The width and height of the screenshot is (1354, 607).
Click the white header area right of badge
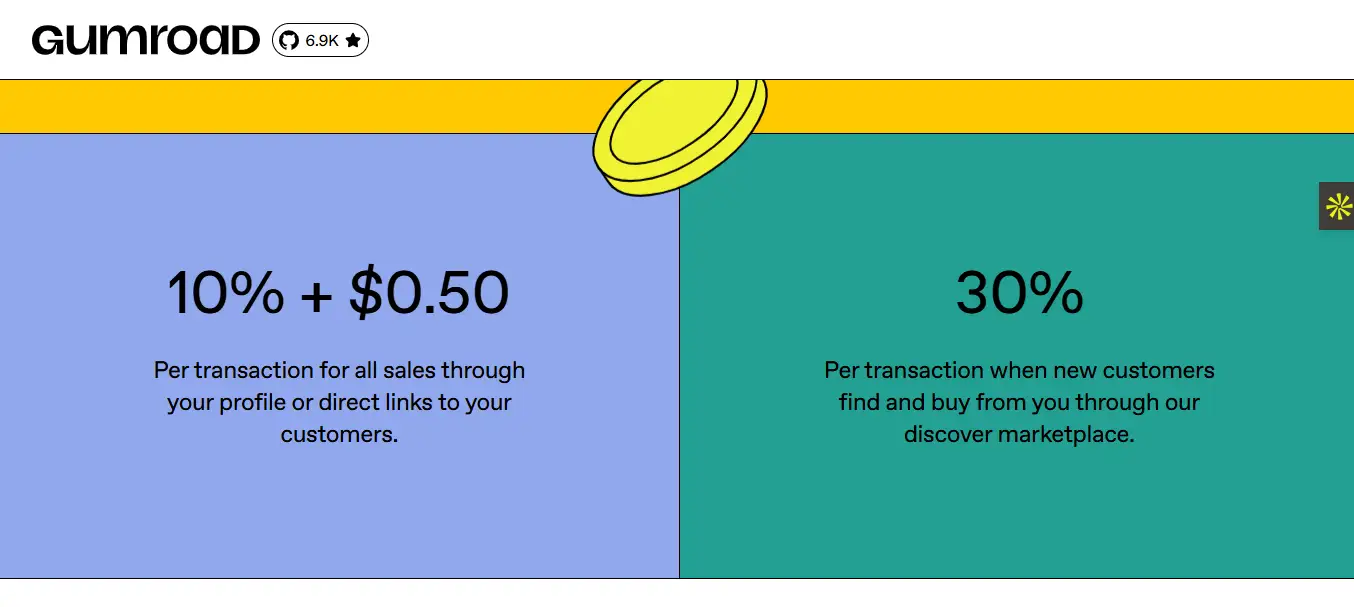click(800, 40)
